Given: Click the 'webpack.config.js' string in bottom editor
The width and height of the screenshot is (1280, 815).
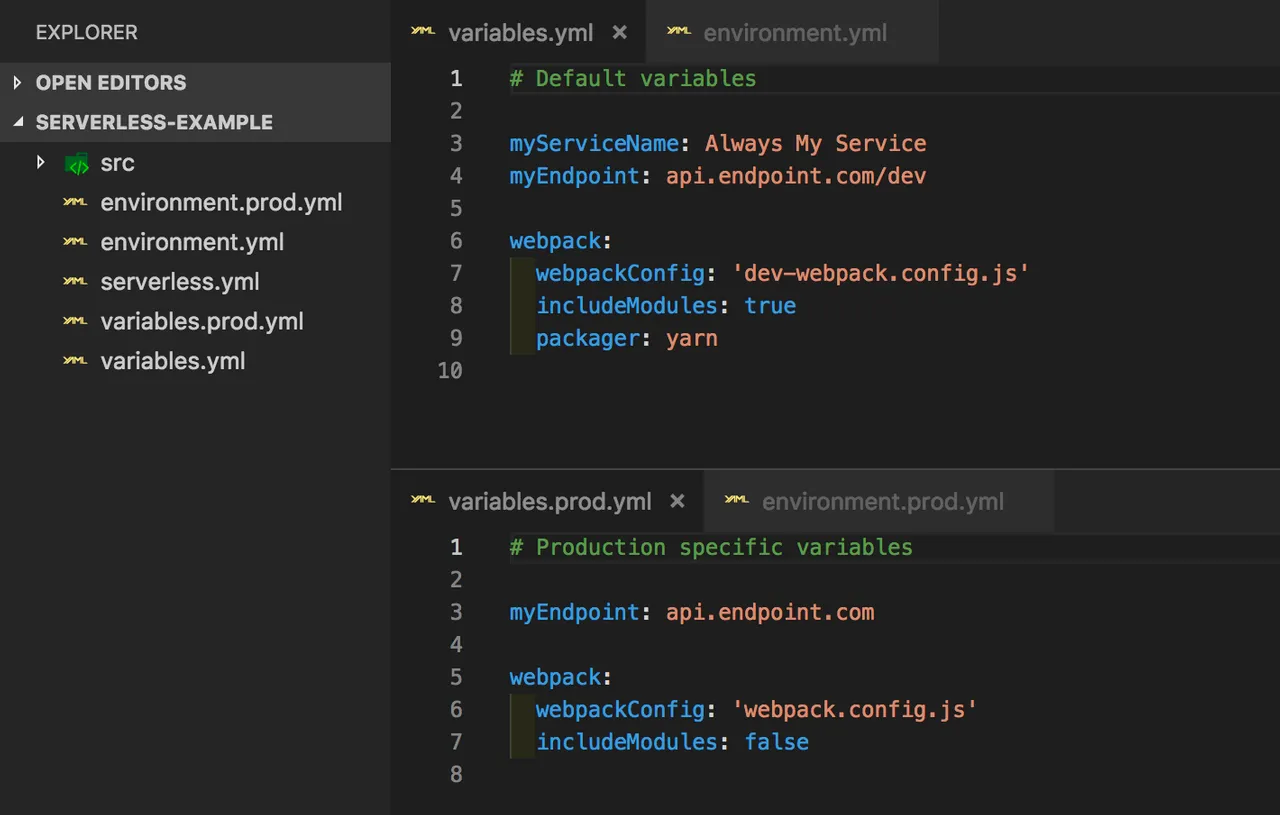Looking at the screenshot, I should pos(855,710).
